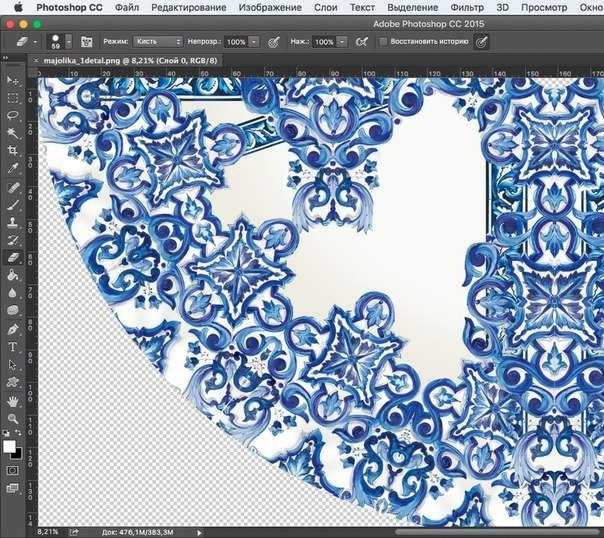604x538 pixels.
Task: Open the brush settings panel
Action: coord(86,42)
